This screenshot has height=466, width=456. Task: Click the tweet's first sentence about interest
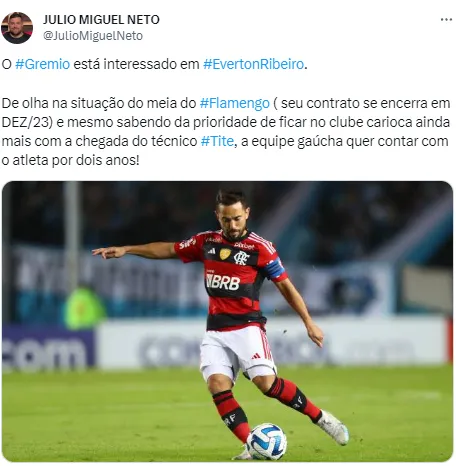154,64
